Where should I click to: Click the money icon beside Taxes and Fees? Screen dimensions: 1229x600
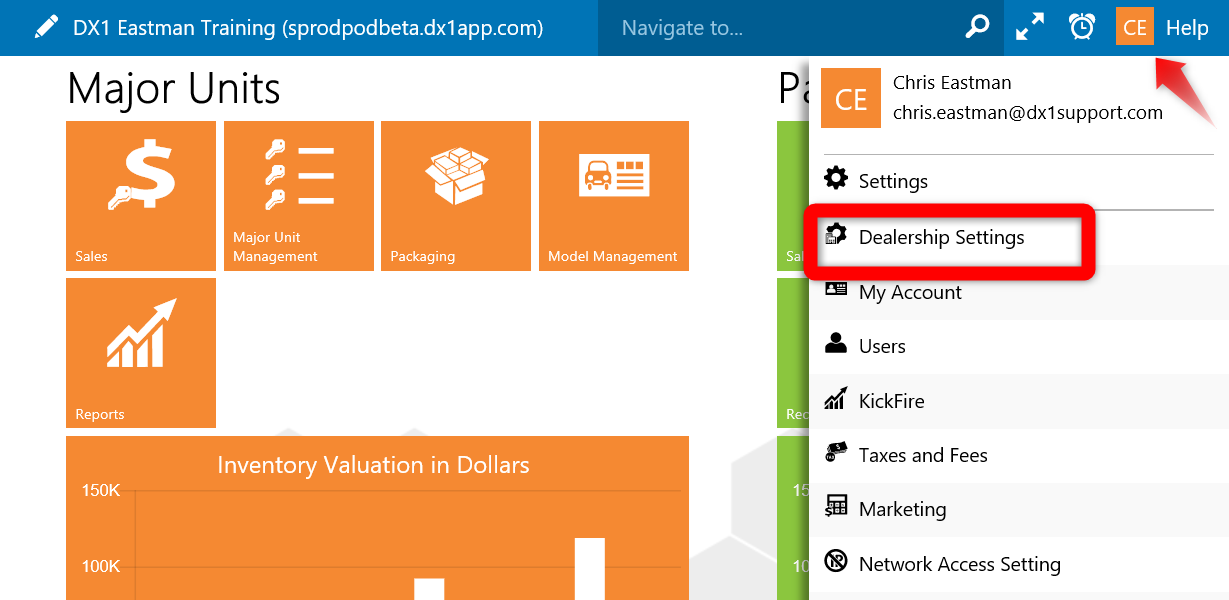tap(835, 453)
